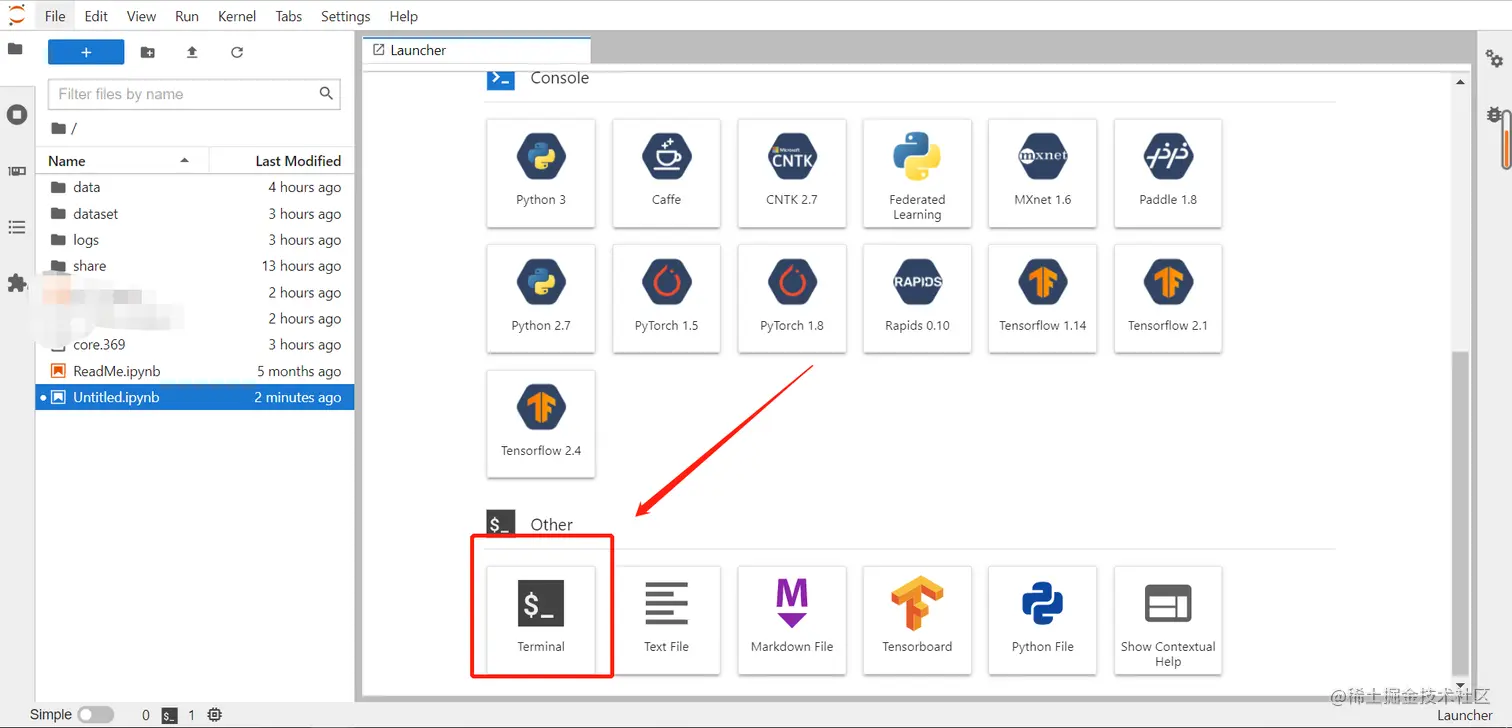1512x728 pixels.
Task: Open the Run menu
Action: pyautogui.click(x=186, y=16)
